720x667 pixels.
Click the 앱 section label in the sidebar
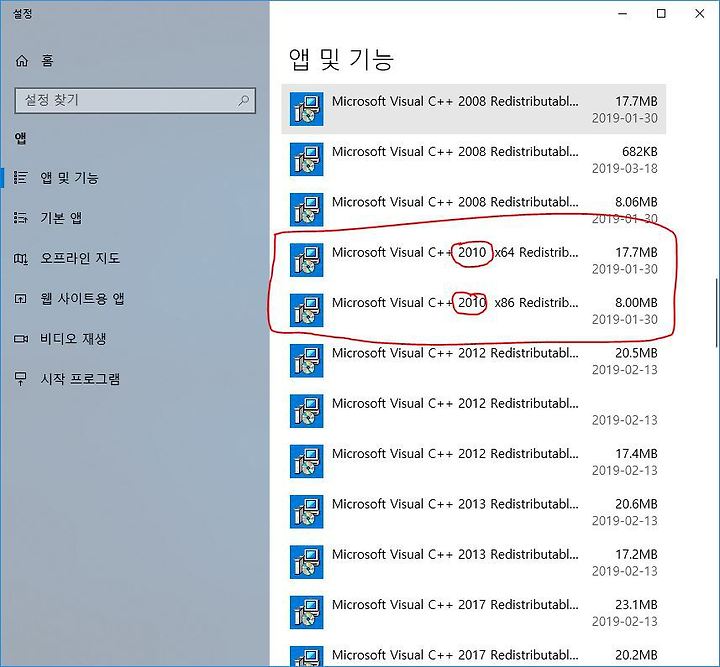20,138
